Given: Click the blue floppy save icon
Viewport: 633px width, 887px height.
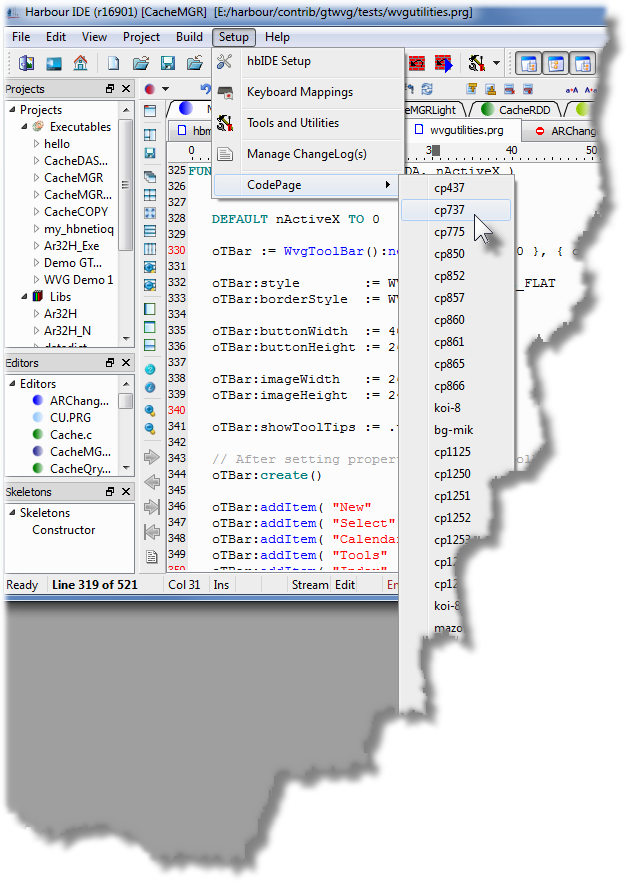Looking at the screenshot, I should pos(167,63).
